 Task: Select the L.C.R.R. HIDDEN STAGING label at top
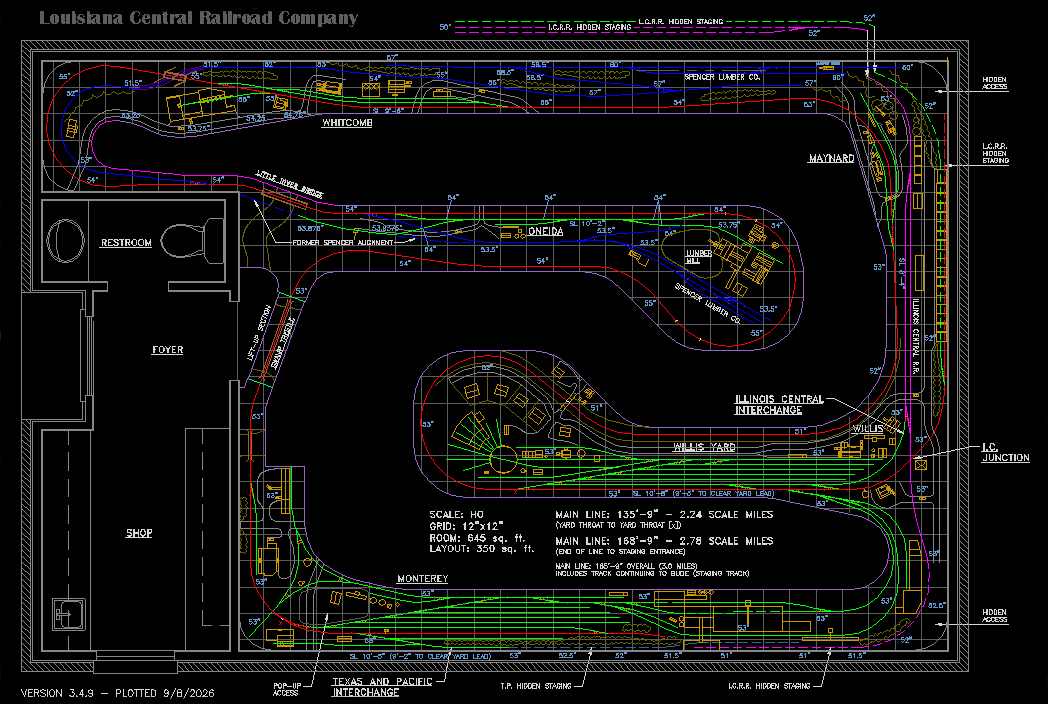click(680, 21)
